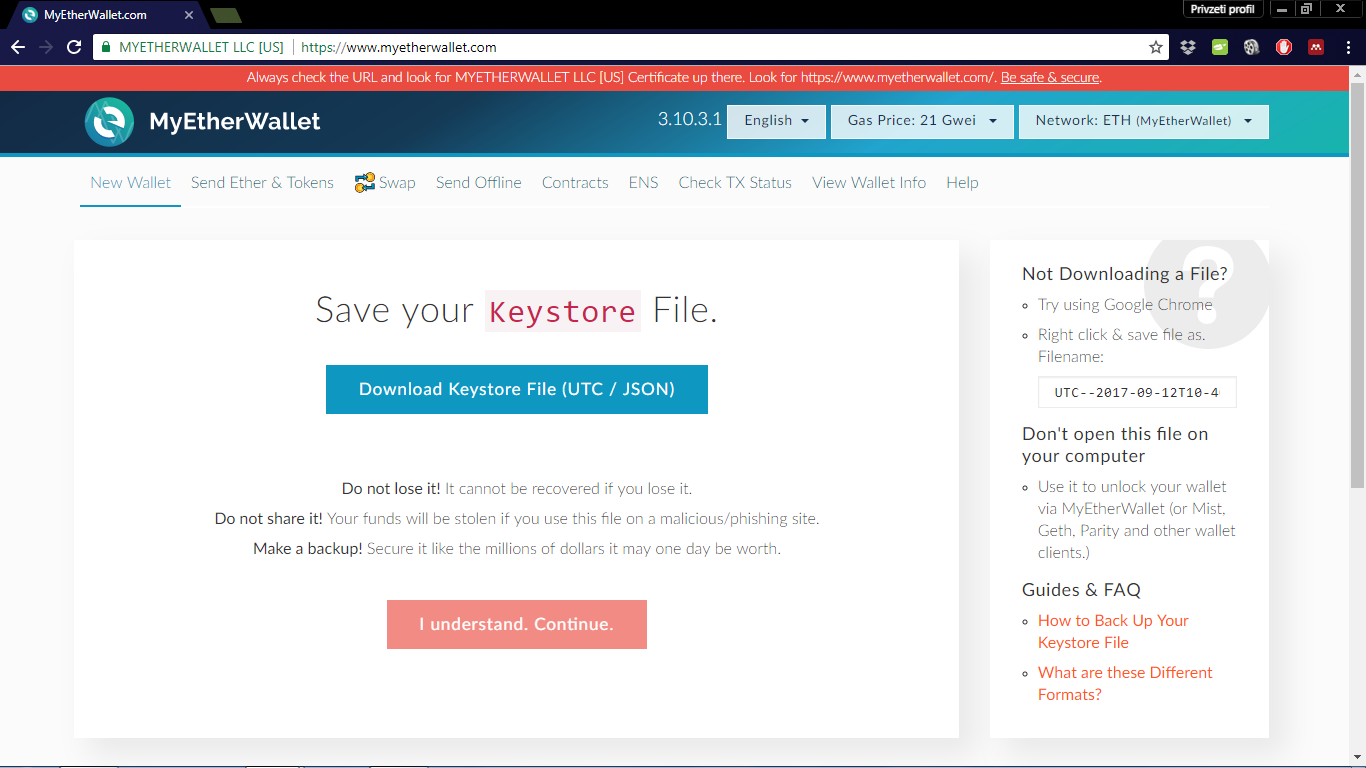Go to Check TX Status tab
The image size is (1366, 768).
click(735, 183)
